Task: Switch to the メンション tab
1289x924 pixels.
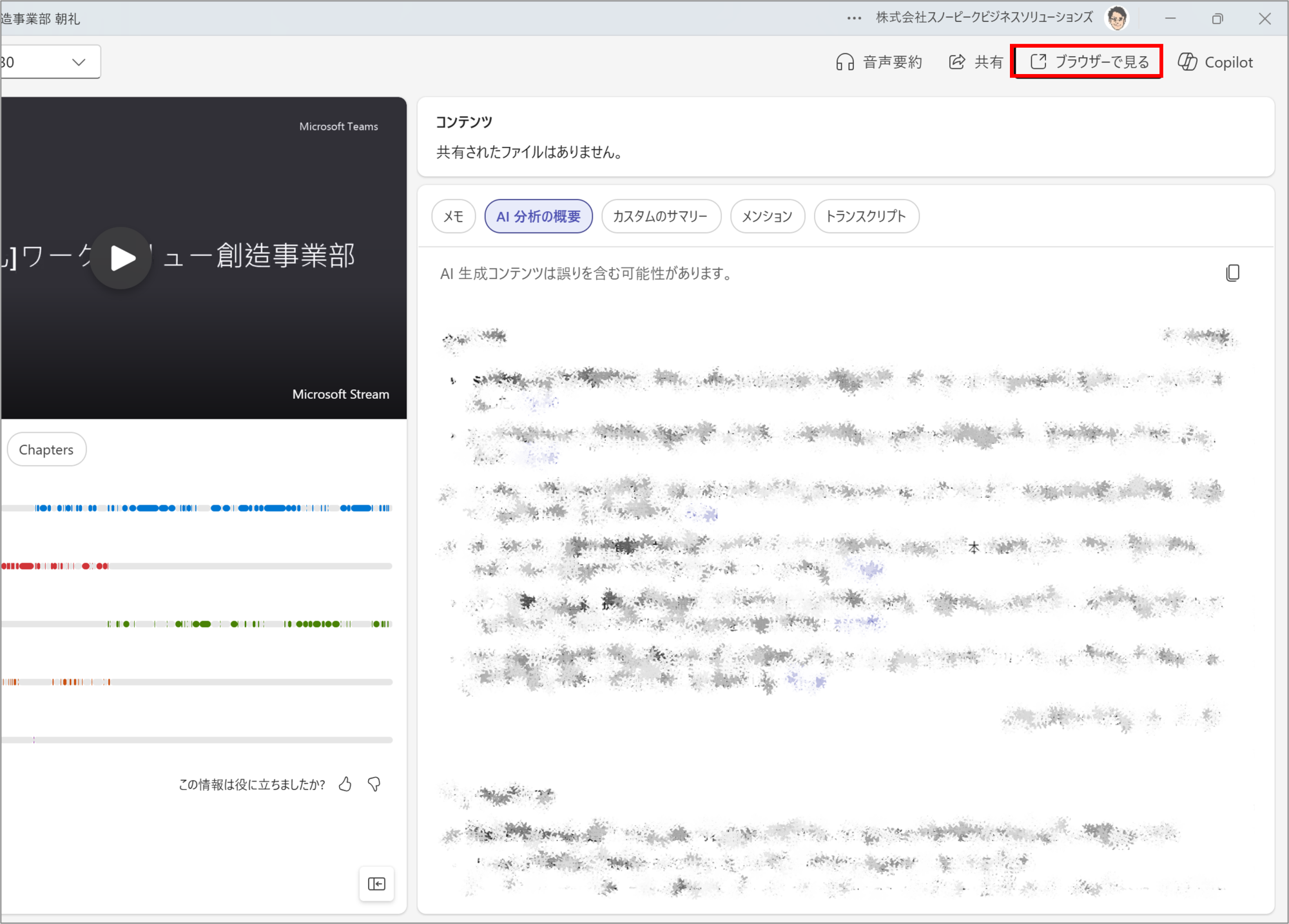Action: (x=767, y=217)
